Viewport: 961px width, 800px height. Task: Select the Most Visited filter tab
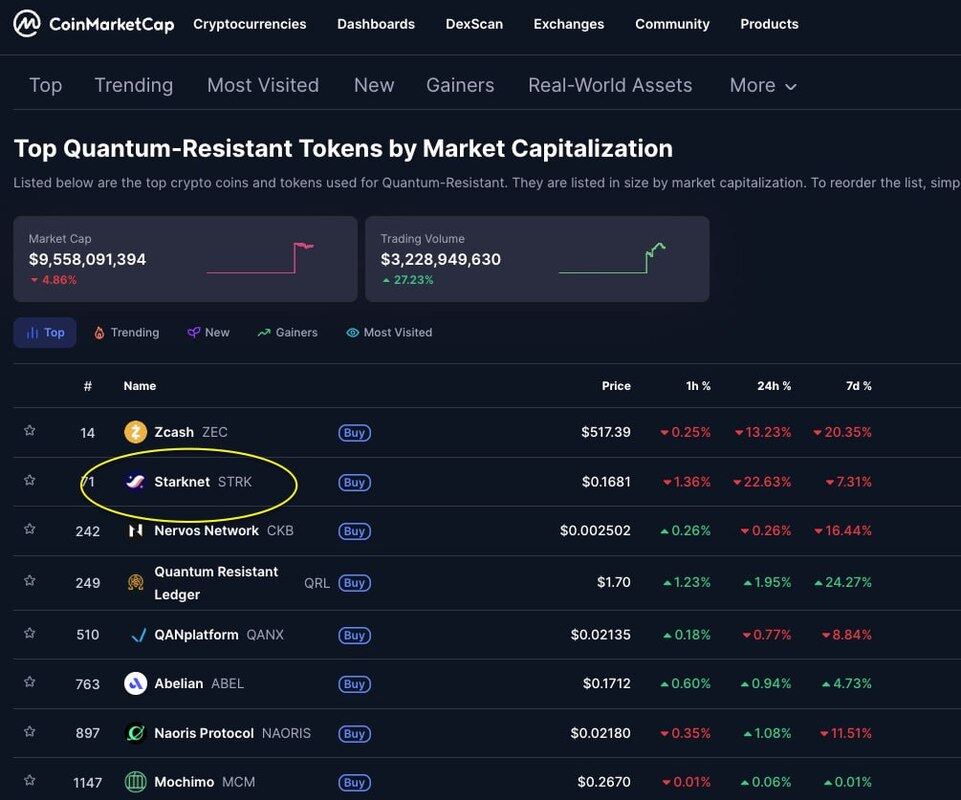pyautogui.click(x=389, y=333)
